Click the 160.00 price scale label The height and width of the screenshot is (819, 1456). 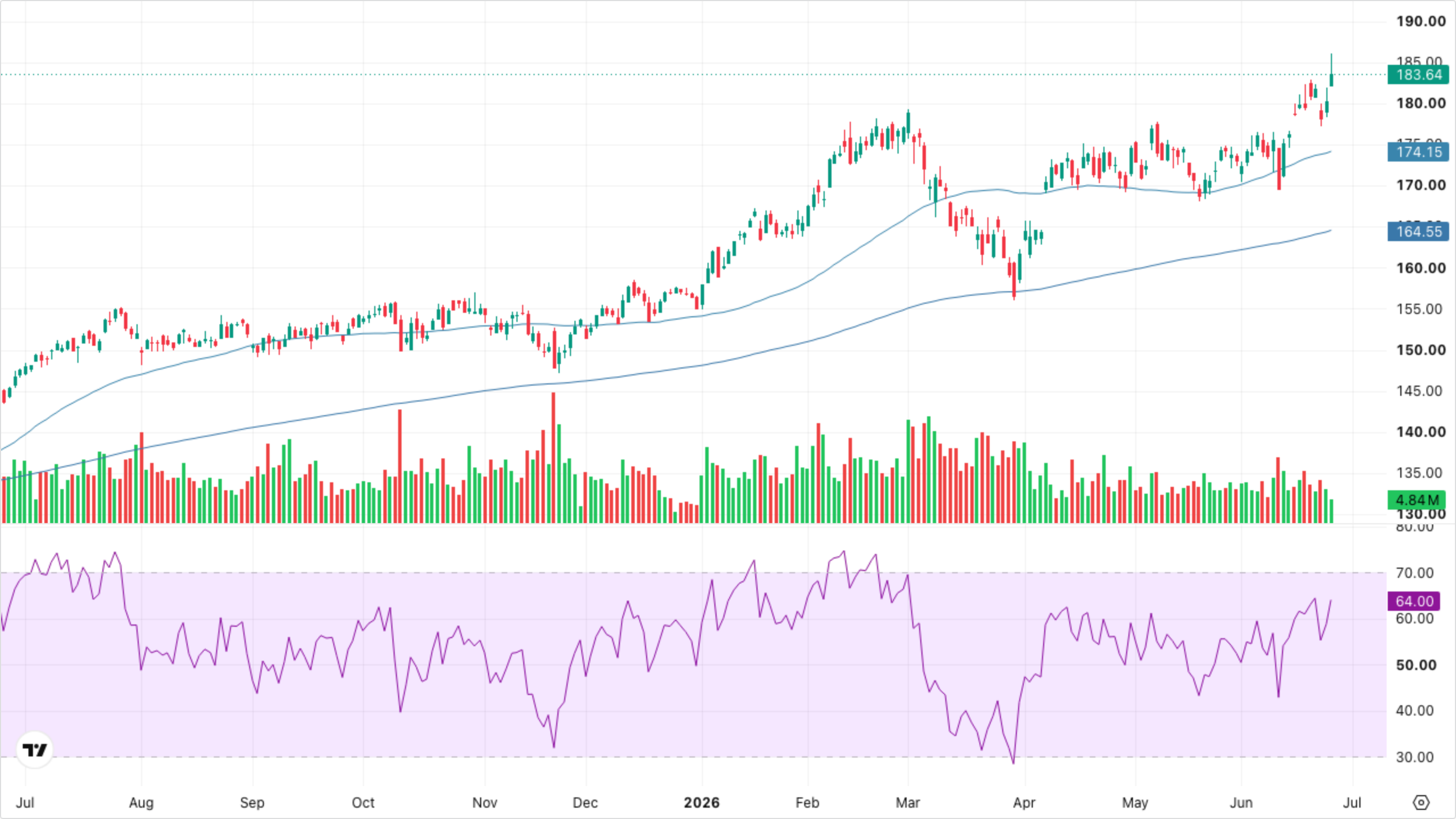pyautogui.click(x=1420, y=268)
